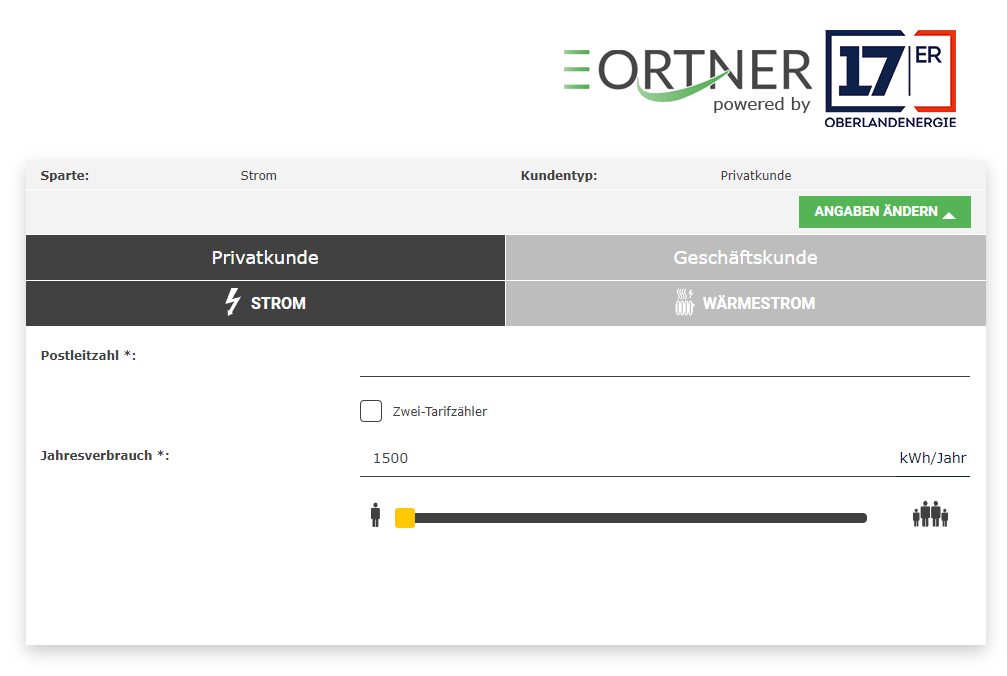Click the Strom value next to Sparte
Screen dimensions: 1007x676
tap(259, 176)
